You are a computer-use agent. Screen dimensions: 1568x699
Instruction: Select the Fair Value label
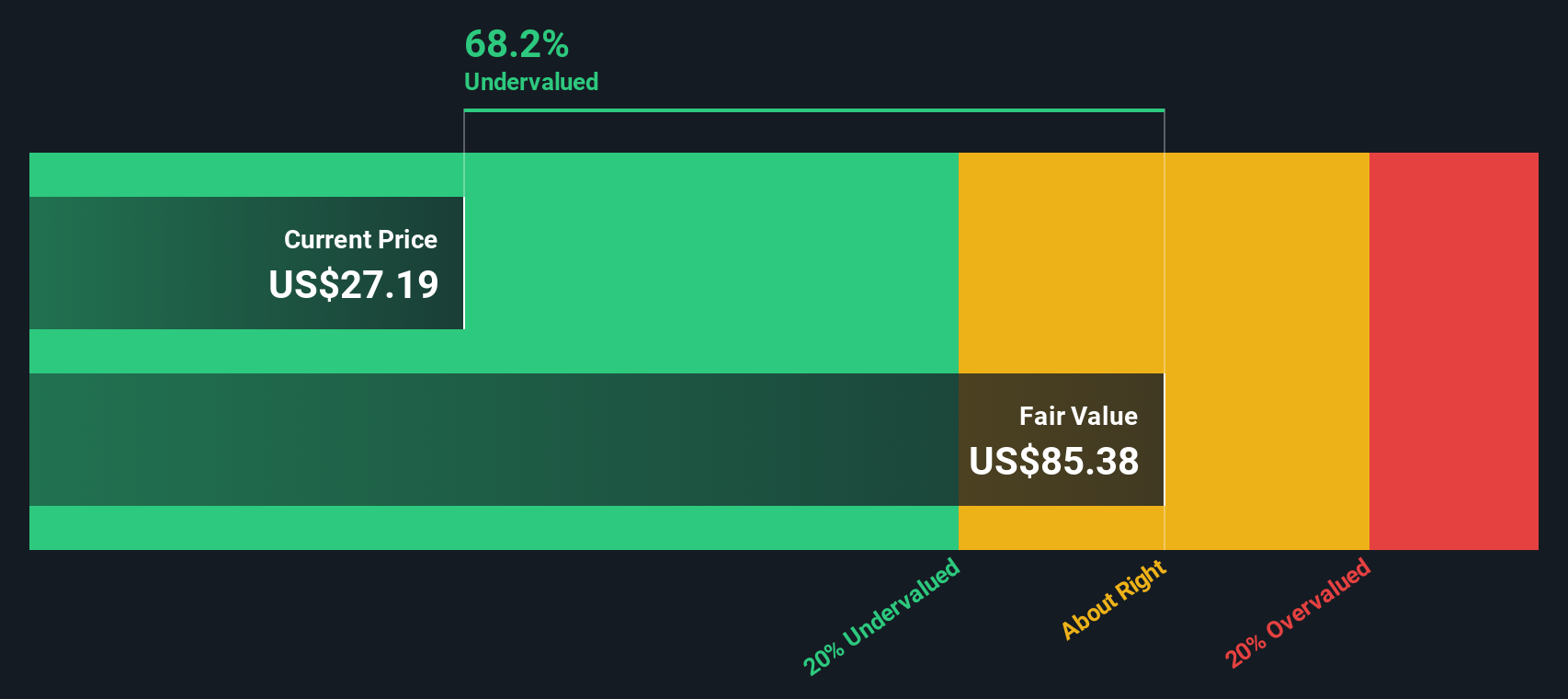[x=1078, y=417]
